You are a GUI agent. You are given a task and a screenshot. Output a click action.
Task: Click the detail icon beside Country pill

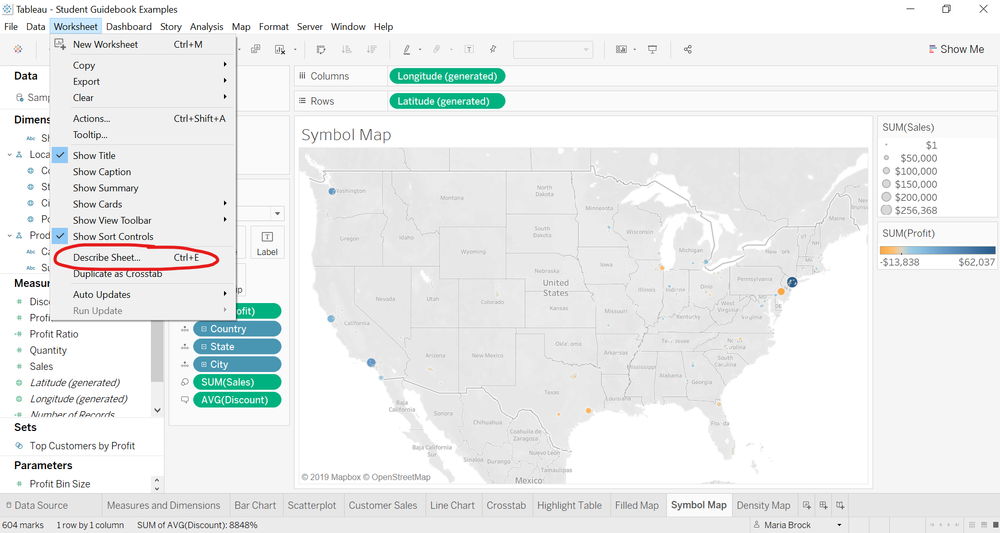(184, 328)
